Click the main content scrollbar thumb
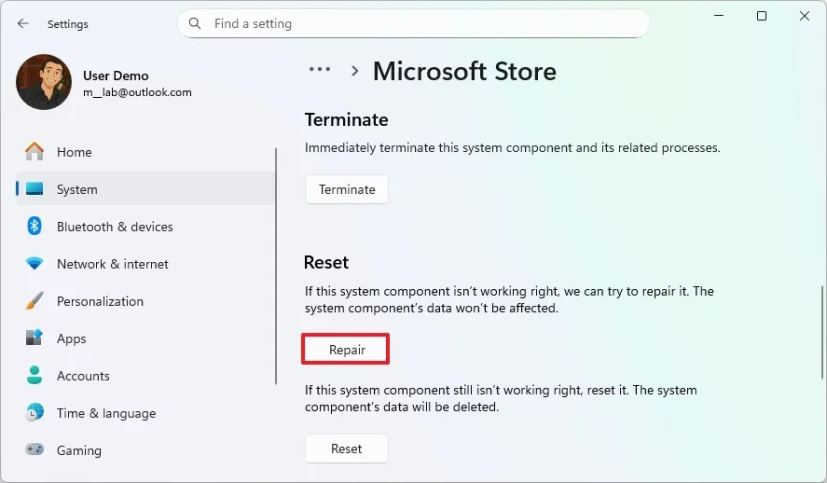This screenshot has width=827, height=483. click(x=822, y=332)
